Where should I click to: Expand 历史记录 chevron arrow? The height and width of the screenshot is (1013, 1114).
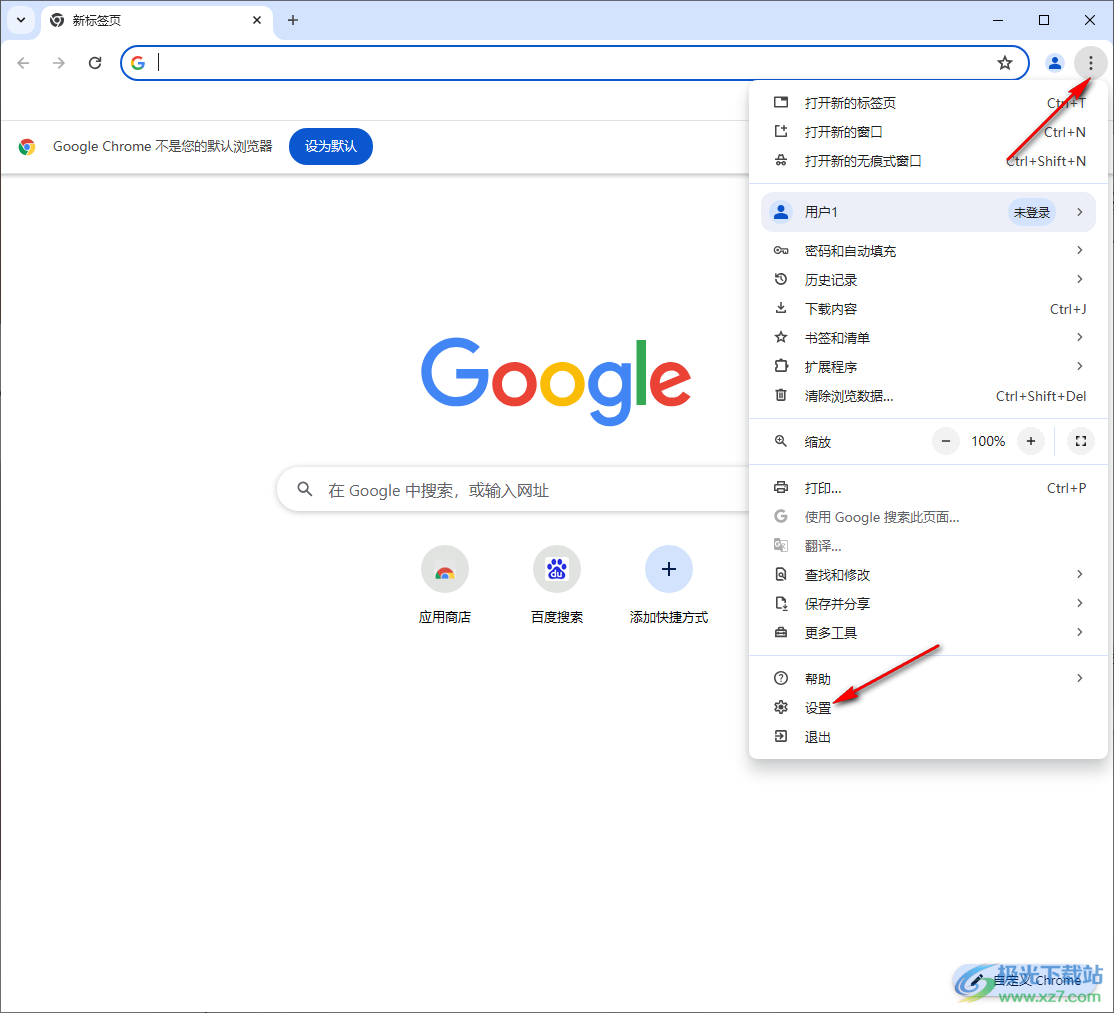1080,279
